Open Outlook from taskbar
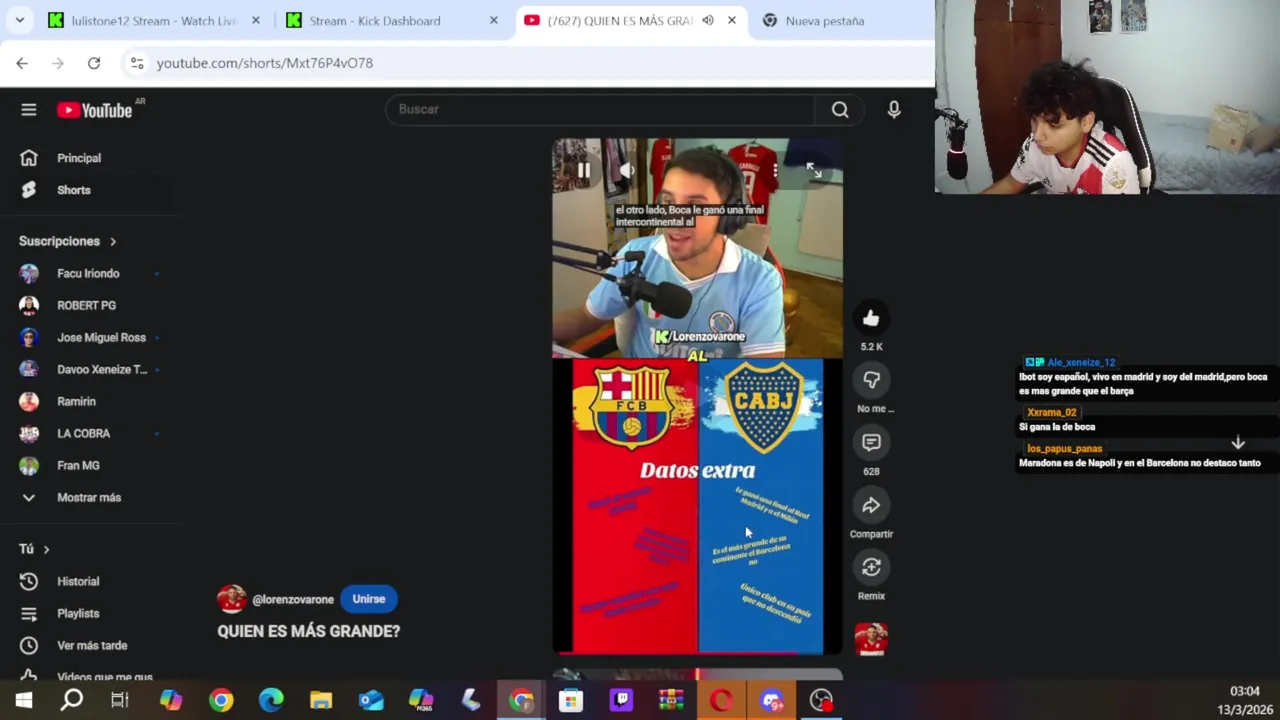The image size is (1280, 720). pyautogui.click(x=371, y=700)
